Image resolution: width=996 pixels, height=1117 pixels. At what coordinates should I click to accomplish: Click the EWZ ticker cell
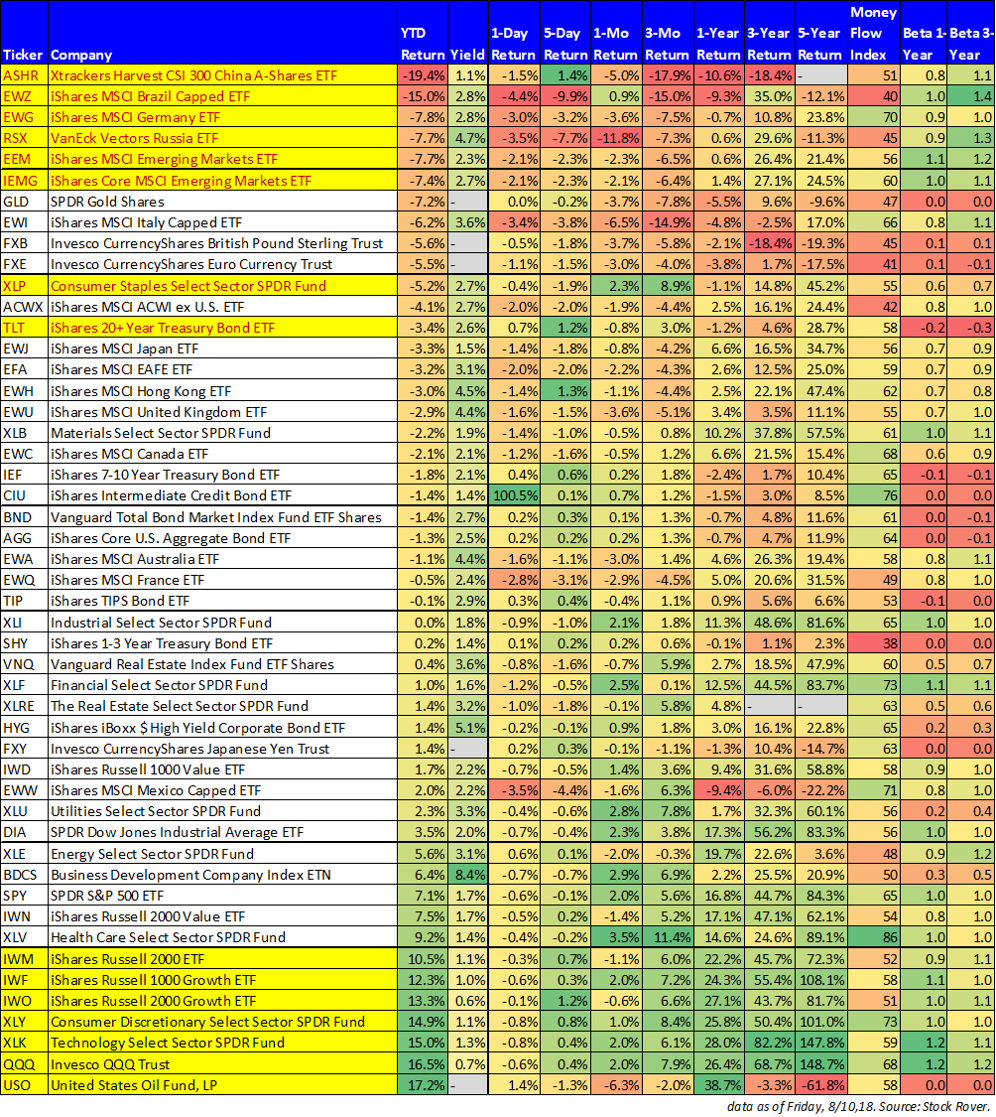pos(24,96)
